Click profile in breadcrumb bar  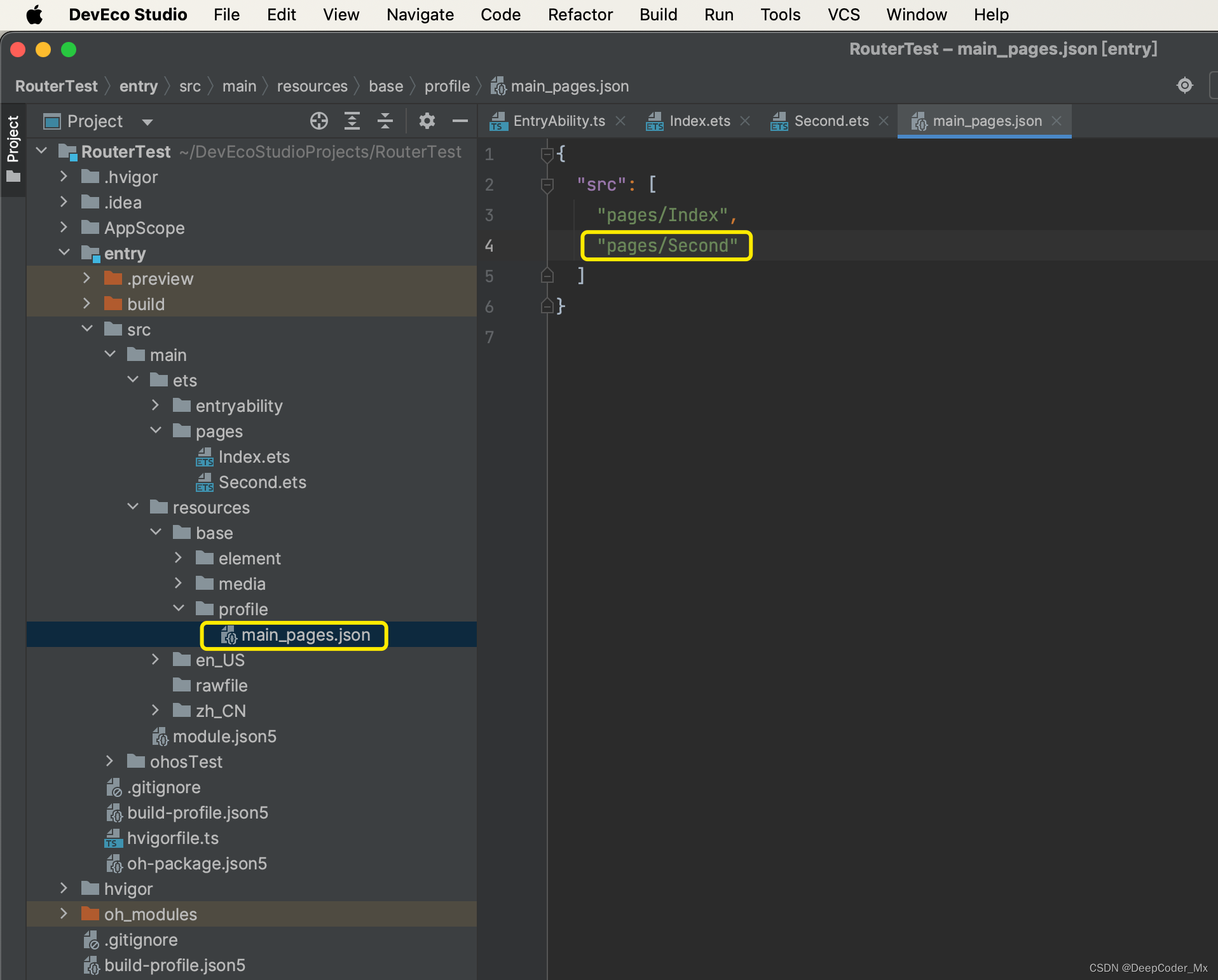point(448,86)
